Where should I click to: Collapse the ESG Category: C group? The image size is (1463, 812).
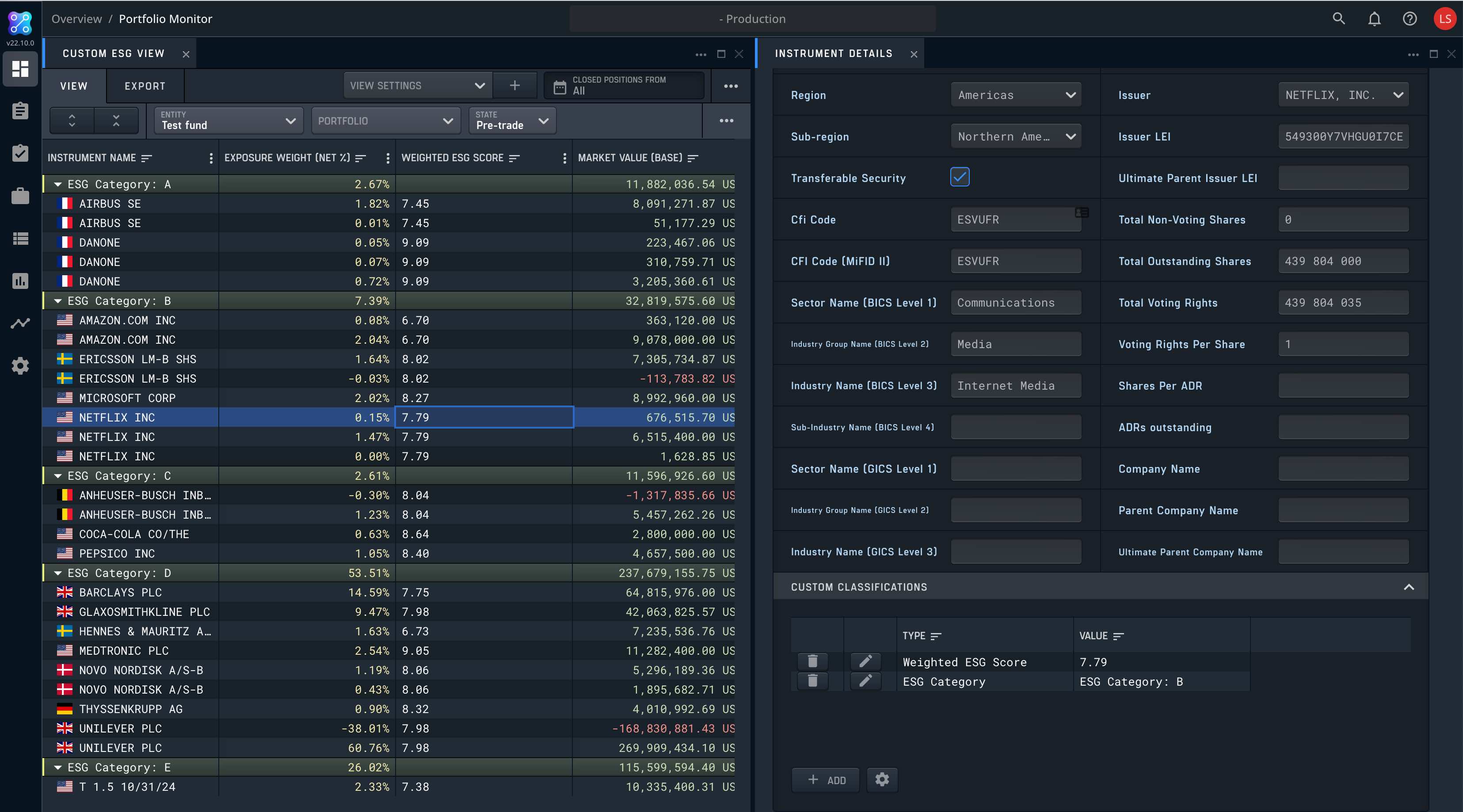point(58,476)
